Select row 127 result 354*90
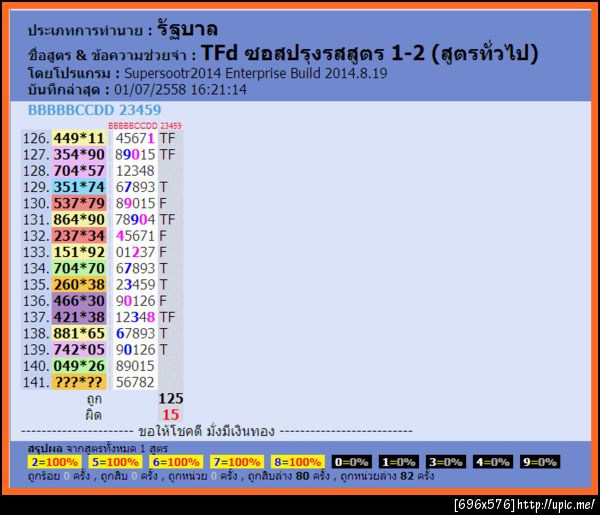600x515 pixels. click(x=79, y=155)
